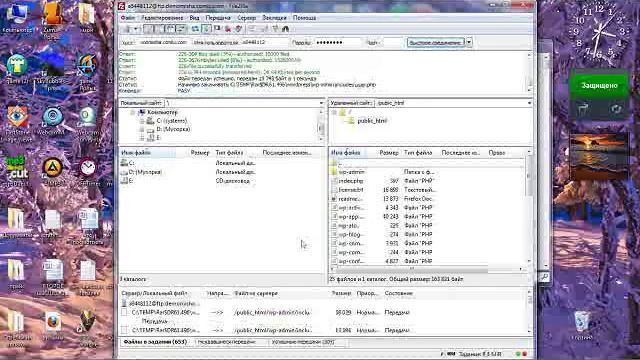The width and height of the screenshot is (640, 360).
Task: Click sunset slideshow gadget thumbnail
Action: point(599,157)
